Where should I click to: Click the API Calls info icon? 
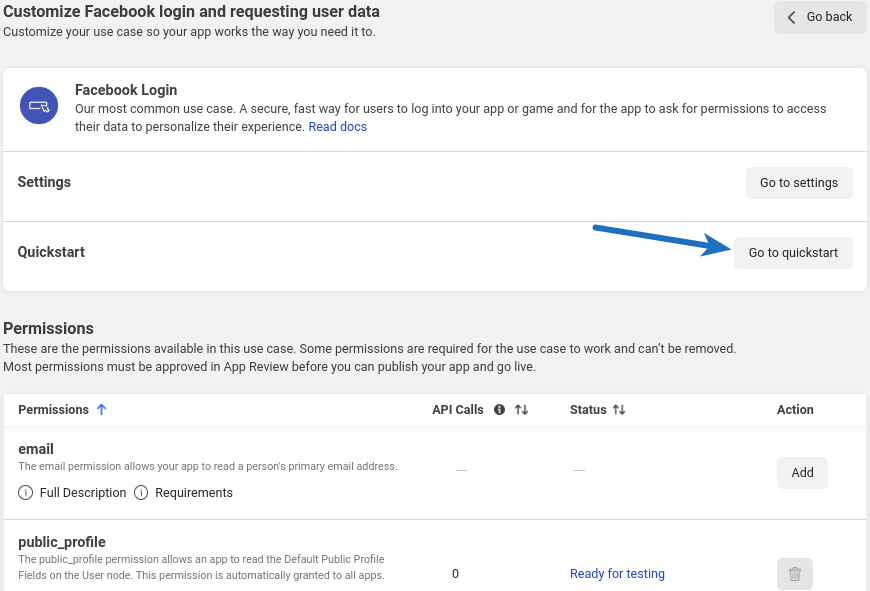[499, 410]
